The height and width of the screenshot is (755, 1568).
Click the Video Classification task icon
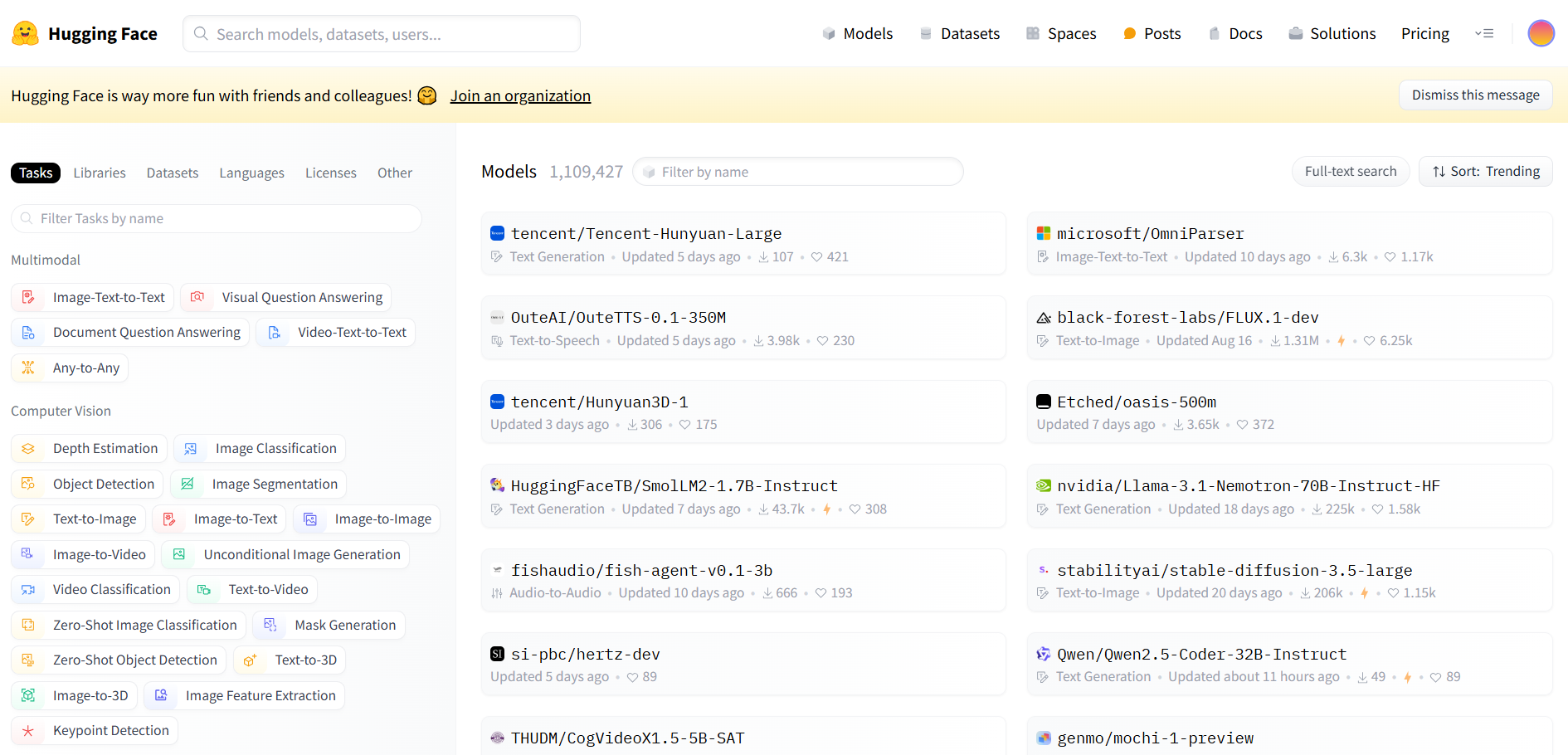[28, 590]
